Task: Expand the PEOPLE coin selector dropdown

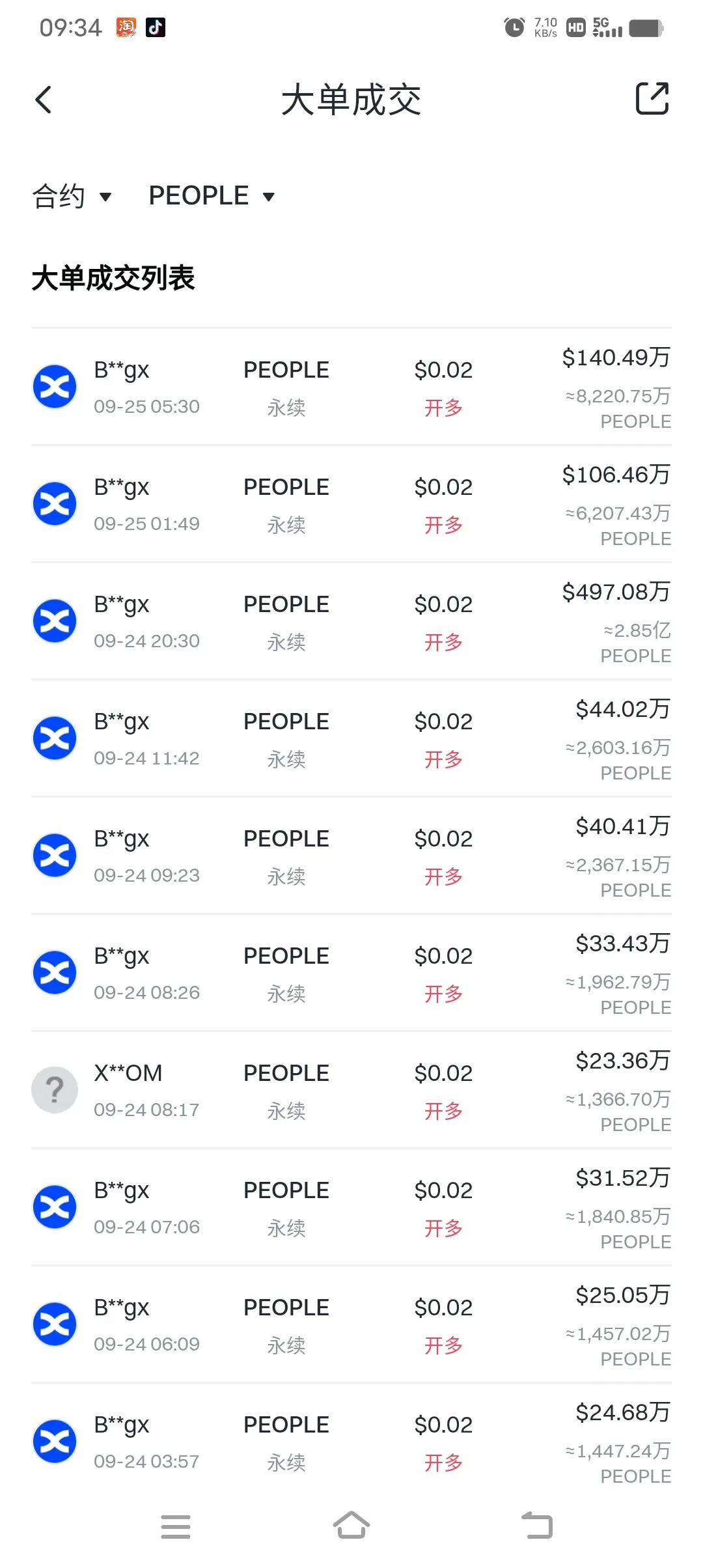Action: pyautogui.click(x=212, y=196)
